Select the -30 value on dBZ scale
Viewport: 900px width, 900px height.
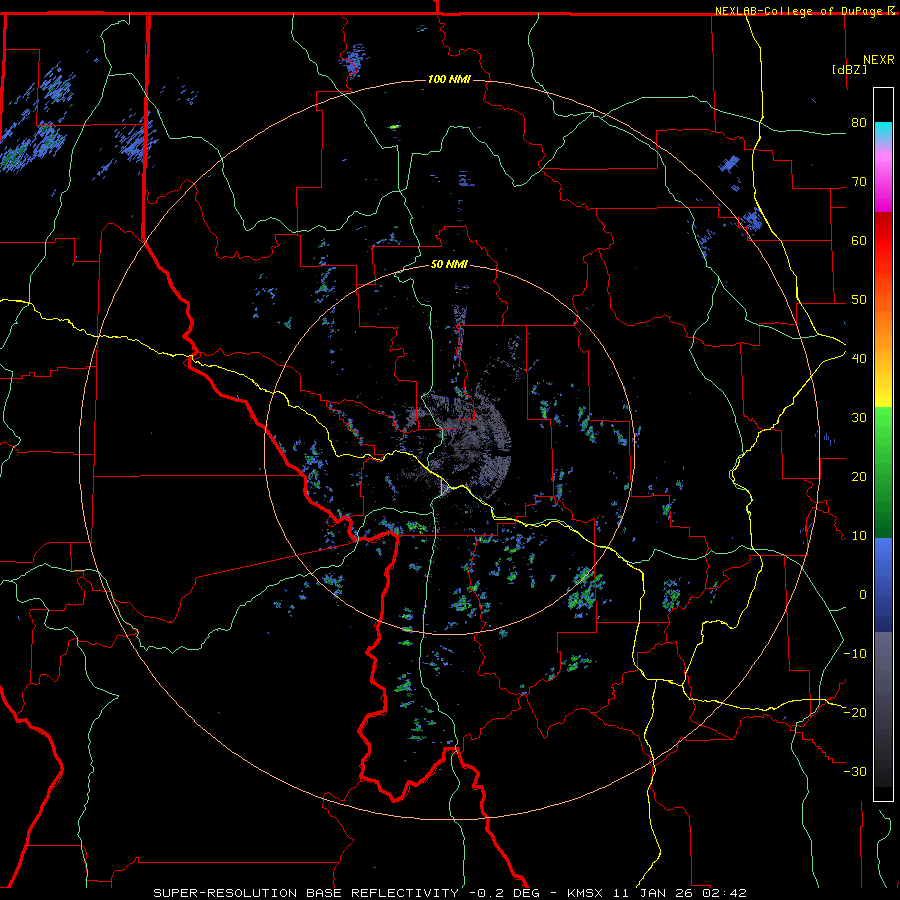tap(855, 771)
